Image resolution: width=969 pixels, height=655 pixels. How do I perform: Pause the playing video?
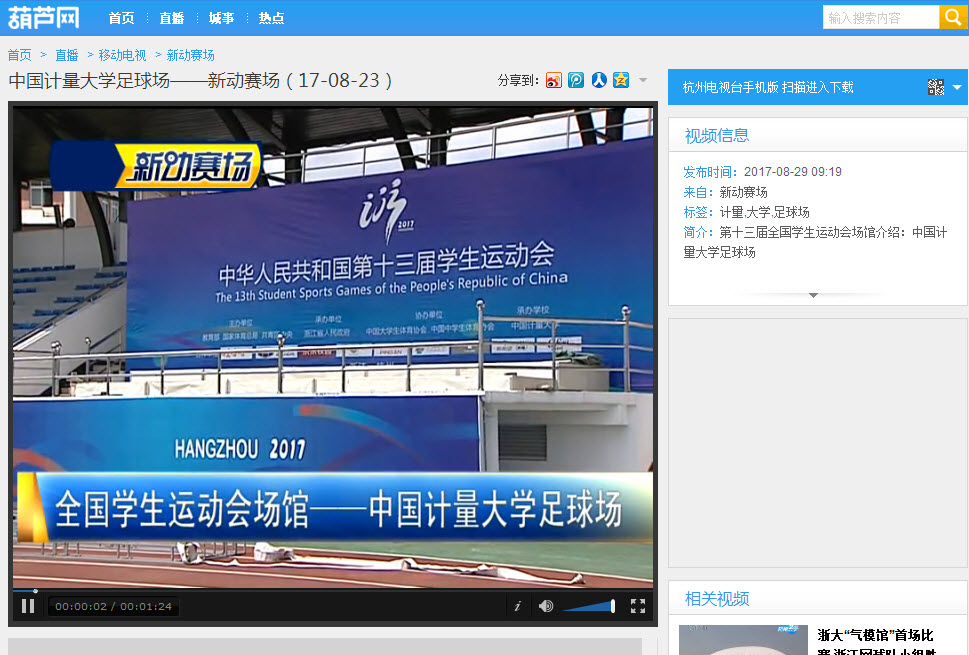pyautogui.click(x=28, y=606)
